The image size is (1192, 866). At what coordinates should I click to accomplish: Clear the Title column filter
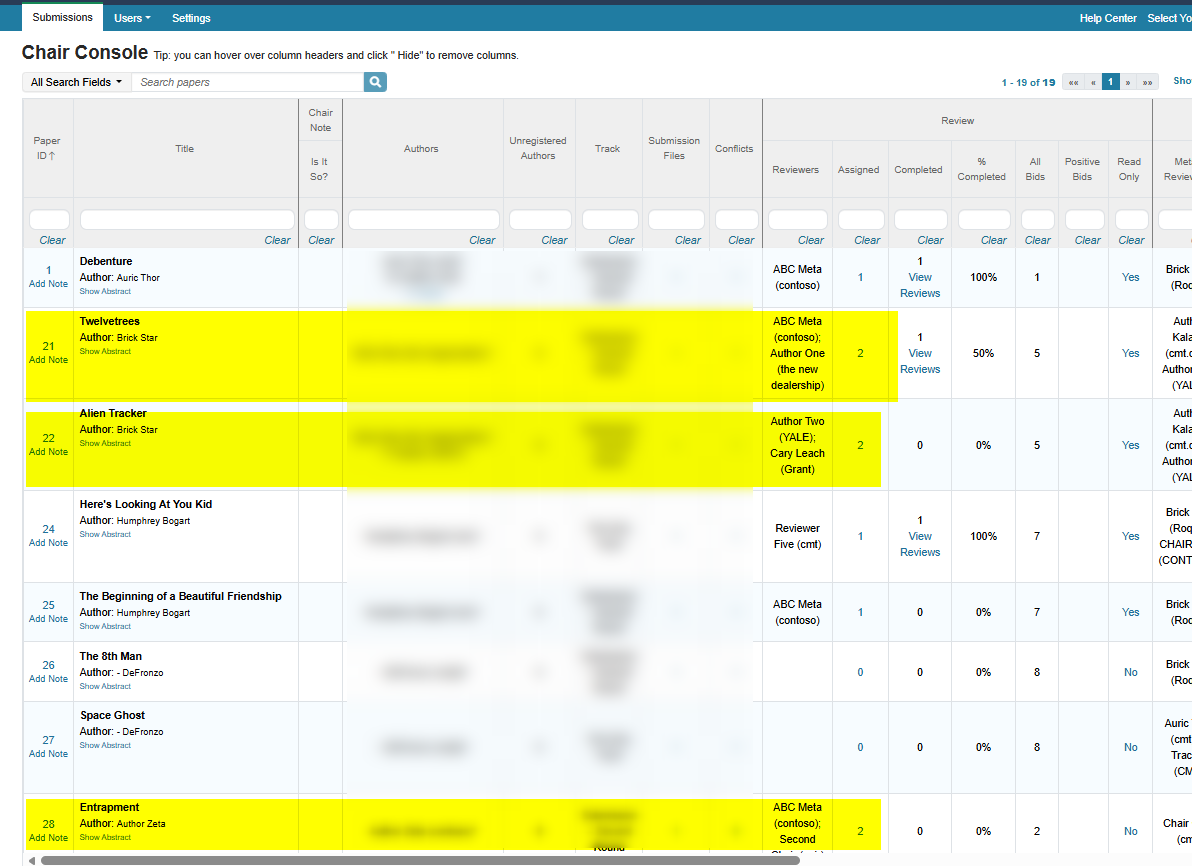(277, 240)
